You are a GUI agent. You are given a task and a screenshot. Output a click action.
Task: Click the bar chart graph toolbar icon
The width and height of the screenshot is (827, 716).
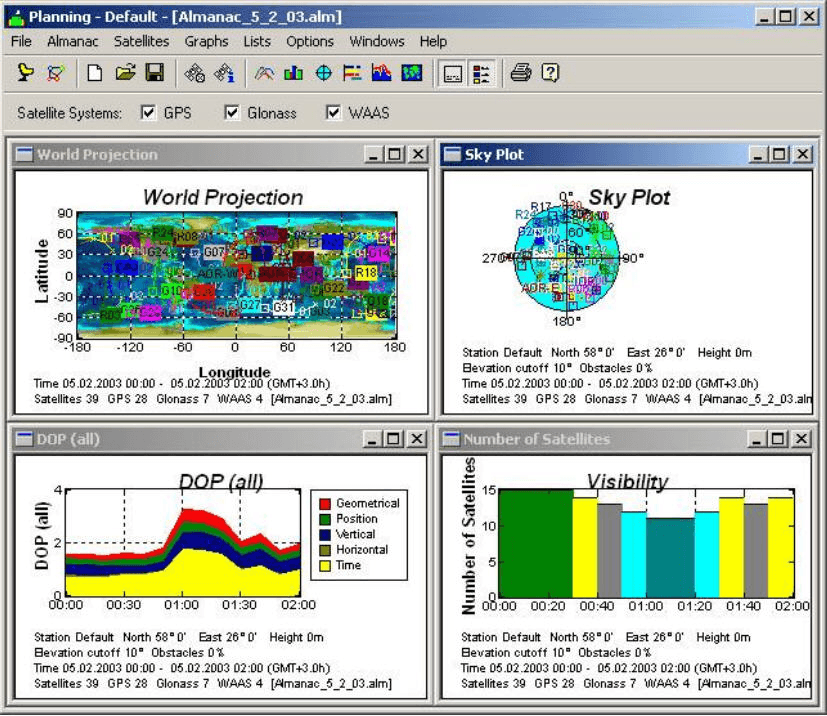293,73
